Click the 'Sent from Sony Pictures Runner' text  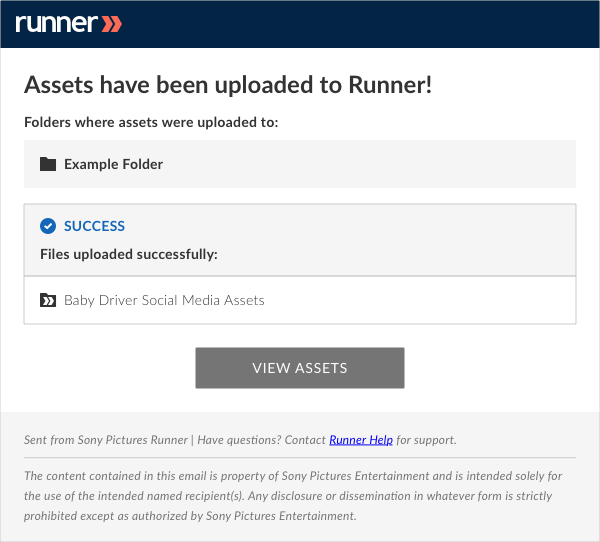point(106,440)
